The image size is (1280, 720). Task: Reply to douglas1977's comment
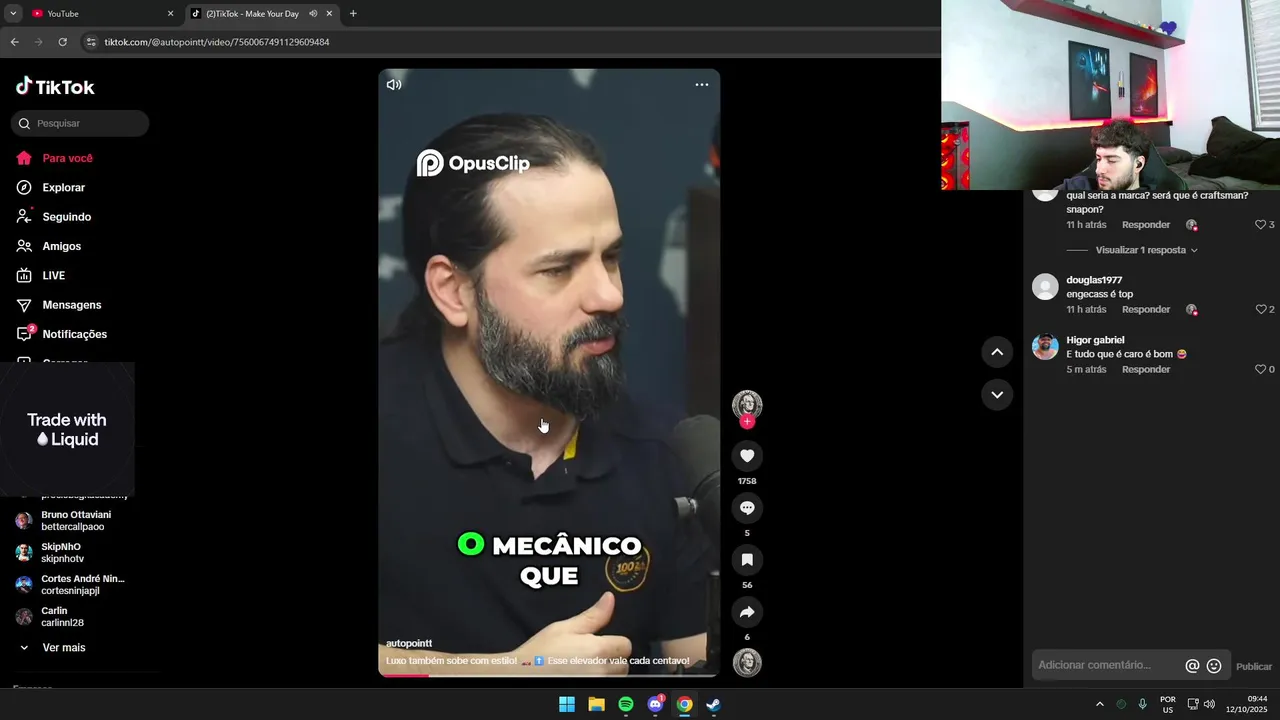[1146, 310]
